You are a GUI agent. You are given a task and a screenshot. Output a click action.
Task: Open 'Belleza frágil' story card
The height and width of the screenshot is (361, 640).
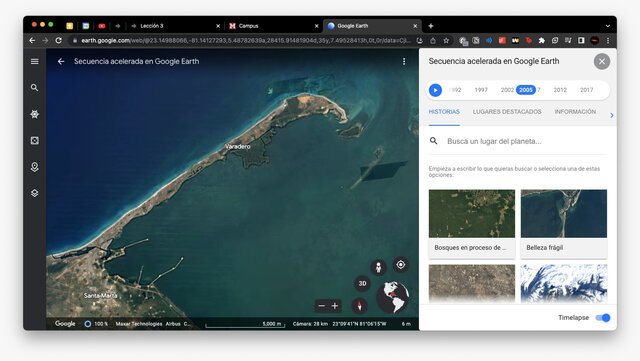pos(564,223)
